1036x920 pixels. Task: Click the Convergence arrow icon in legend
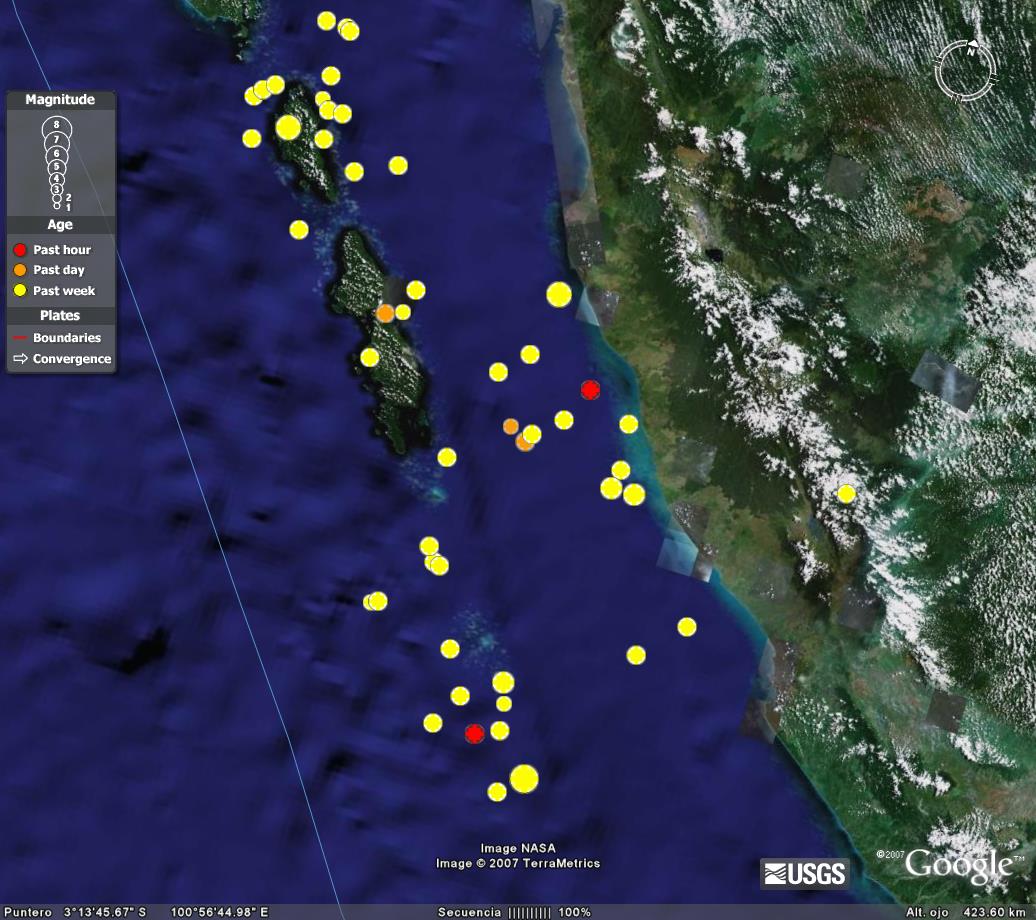(19, 359)
